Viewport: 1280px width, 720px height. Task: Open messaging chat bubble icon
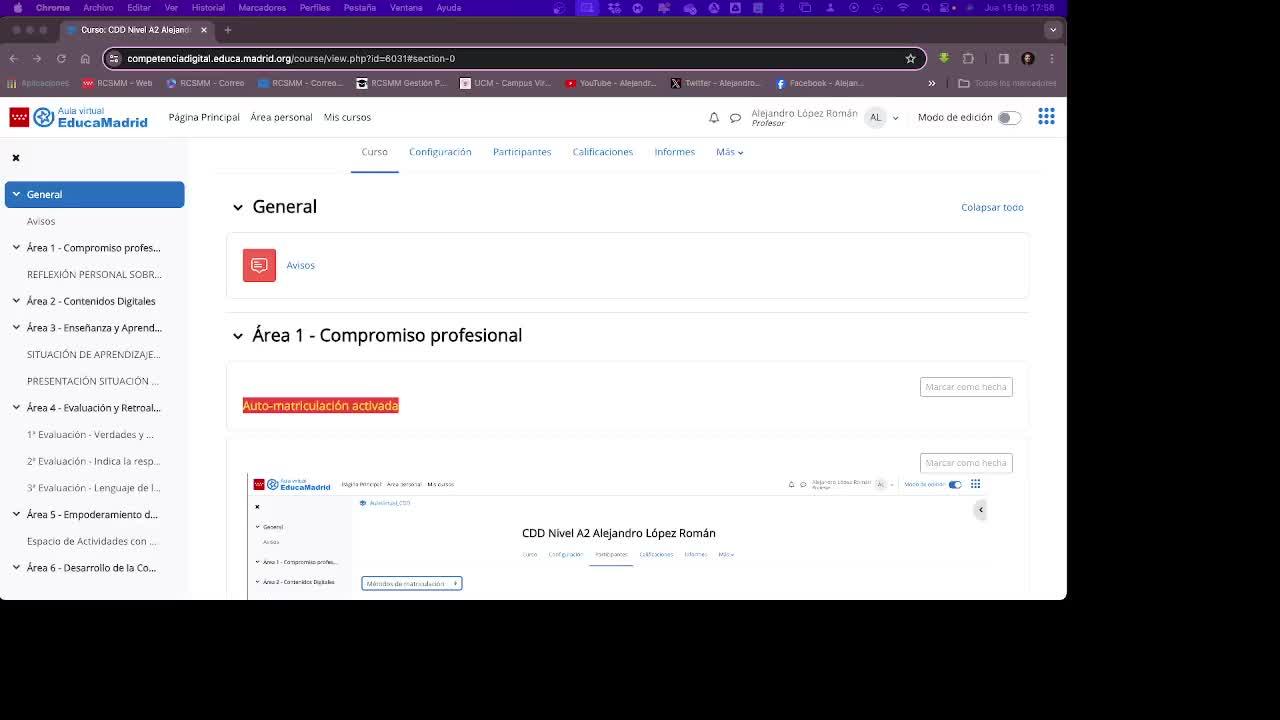pos(735,118)
